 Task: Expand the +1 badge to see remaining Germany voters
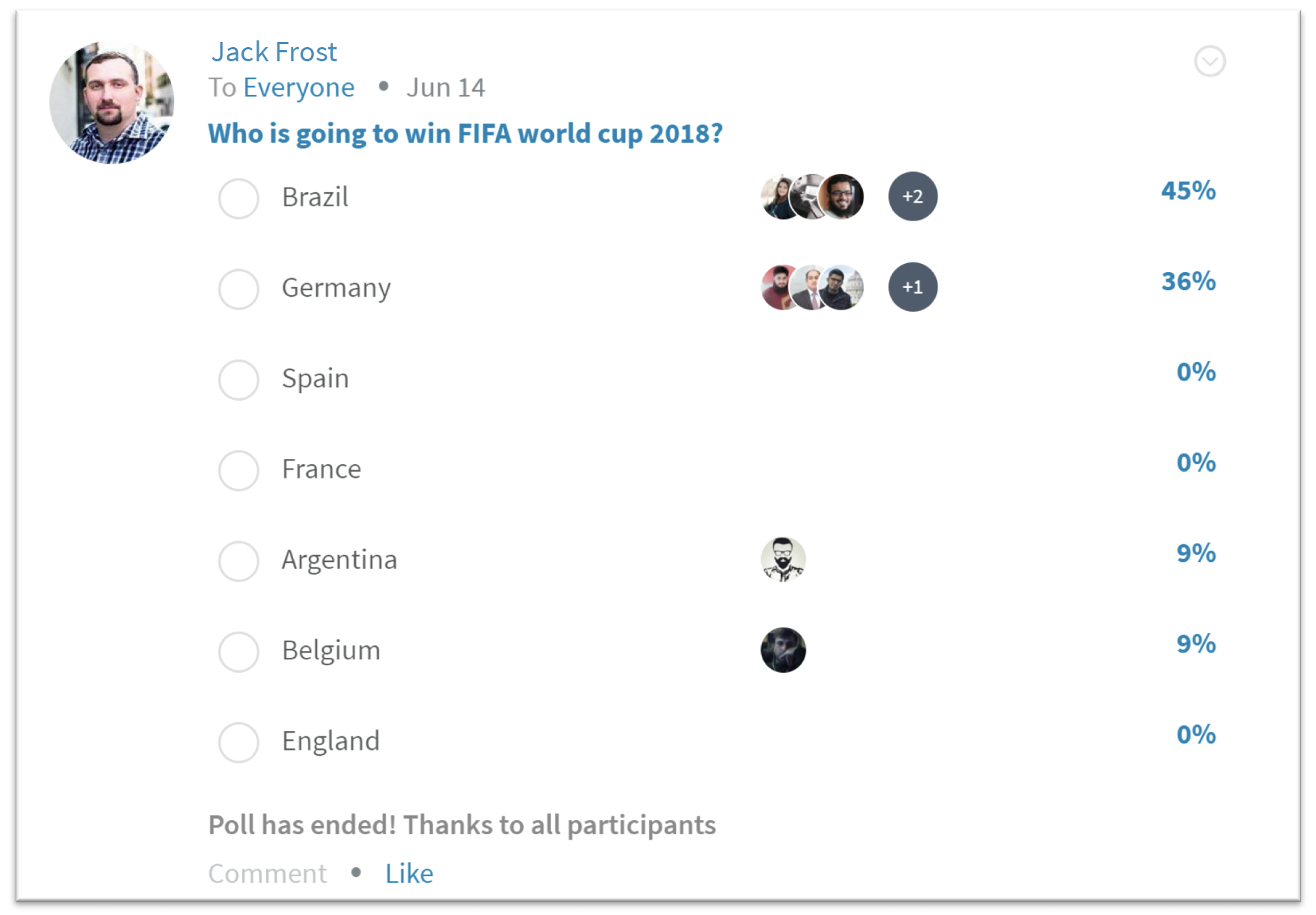pos(911,287)
